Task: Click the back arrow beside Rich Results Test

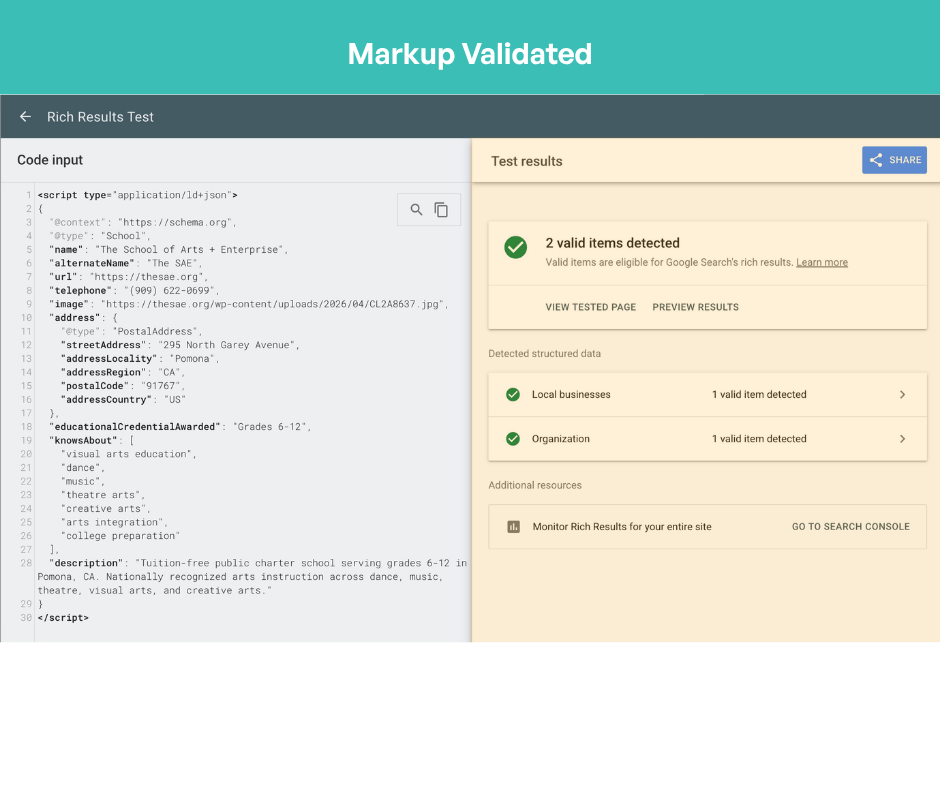Action: click(x=25, y=116)
